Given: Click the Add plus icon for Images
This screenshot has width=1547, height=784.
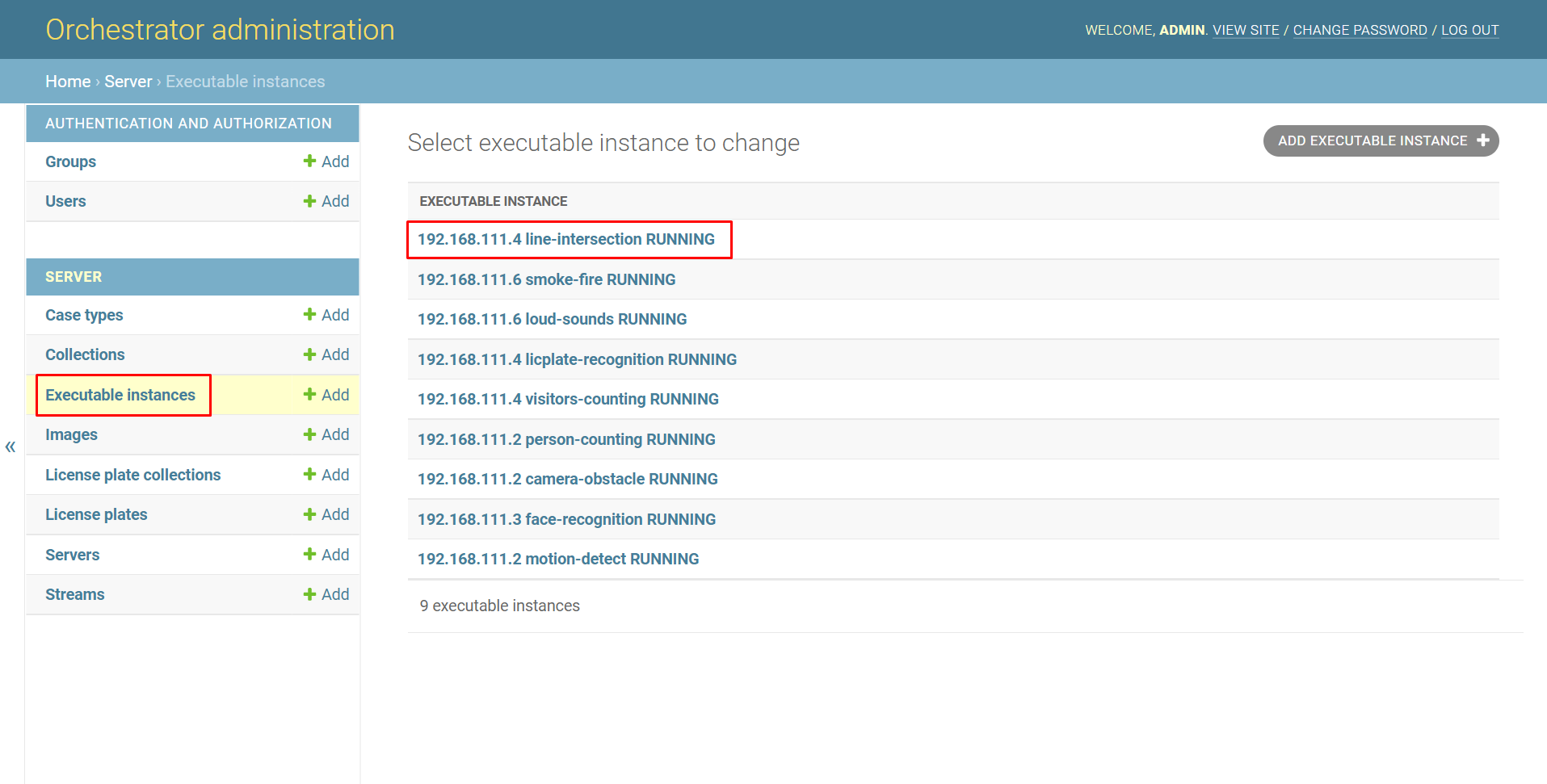Looking at the screenshot, I should (309, 434).
